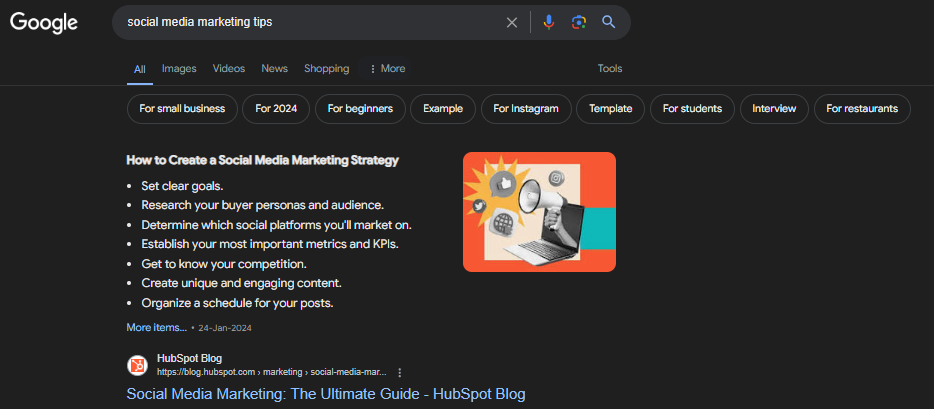Clear the search box with X icon
Screen dimensions: 934x409
tap(512, 23)
